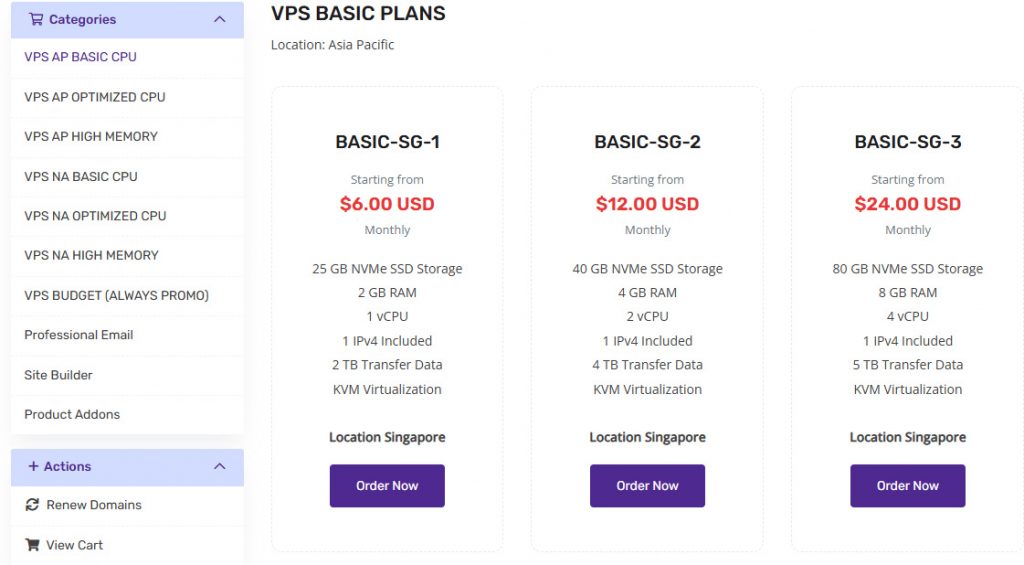The height and width of the screenshot is (565, 1024).
Task: Click the shopping cart icon beside Categories
Action: tap(36, 19)
